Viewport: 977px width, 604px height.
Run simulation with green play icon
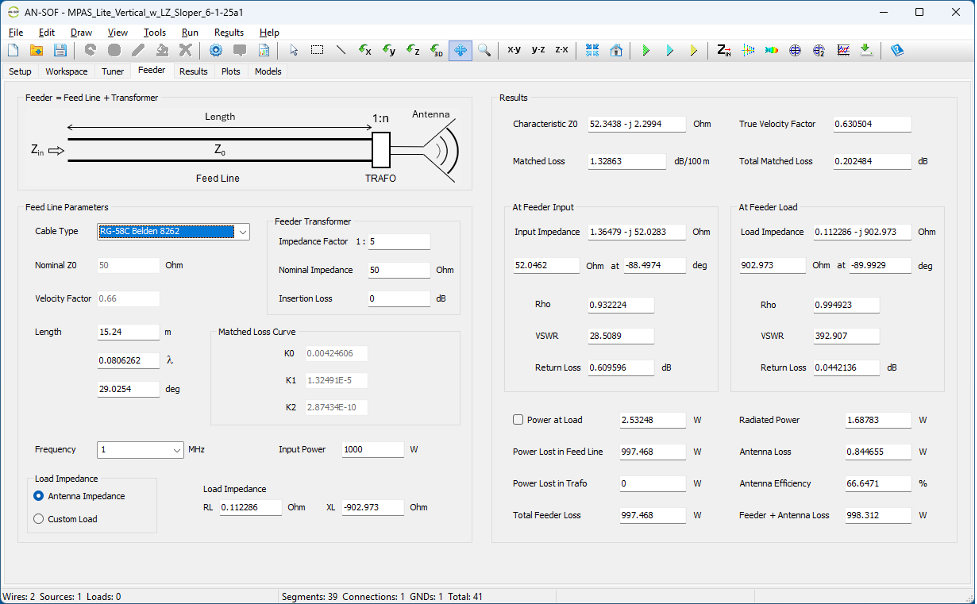pyautogui.click(x=646, y=50)
